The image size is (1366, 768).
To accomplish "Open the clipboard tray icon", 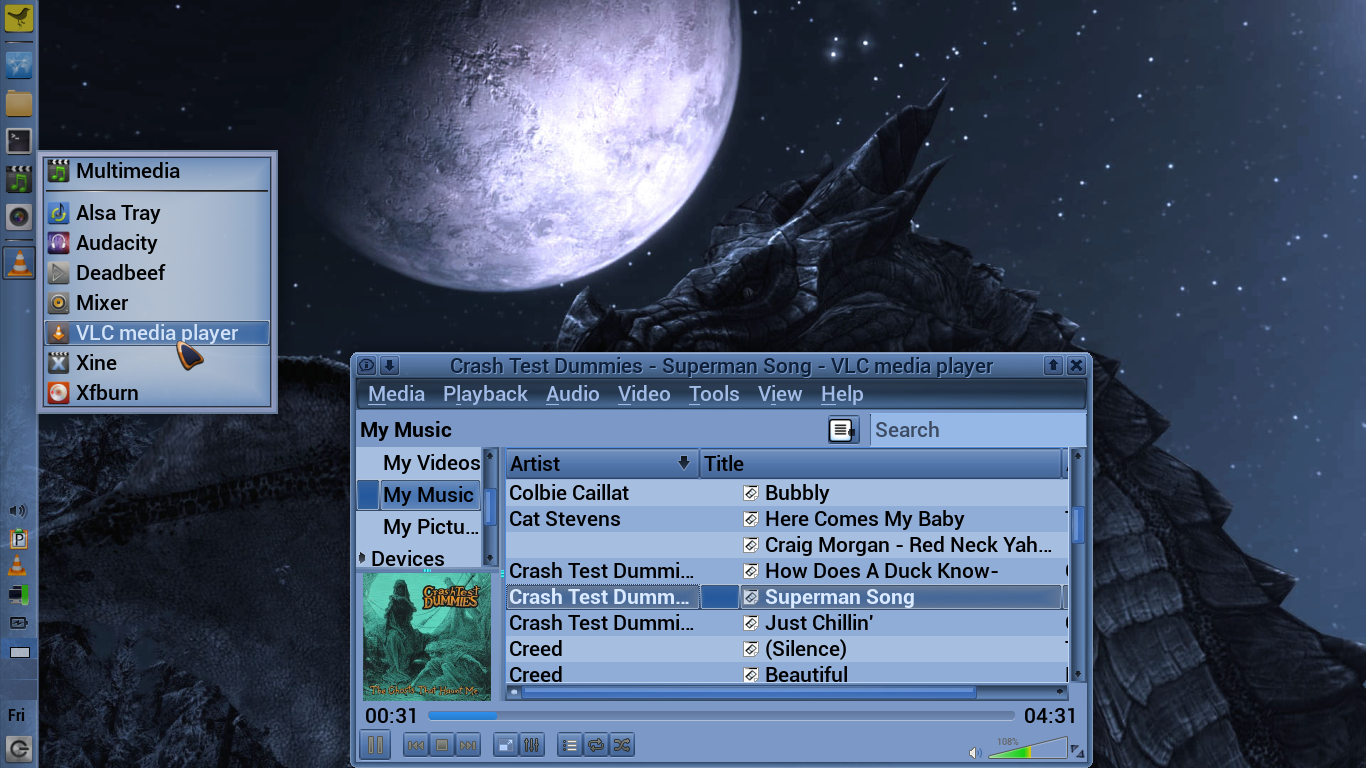I will point(18,539).
